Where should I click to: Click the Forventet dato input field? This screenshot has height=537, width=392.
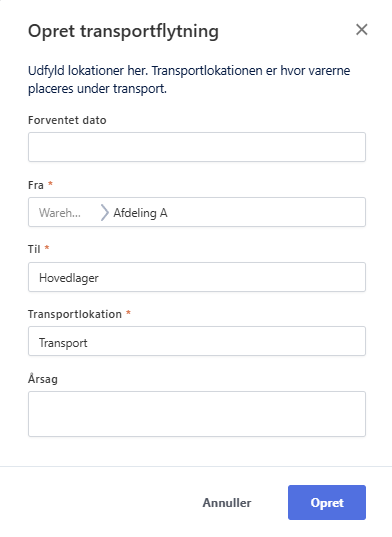pos(197,147)
